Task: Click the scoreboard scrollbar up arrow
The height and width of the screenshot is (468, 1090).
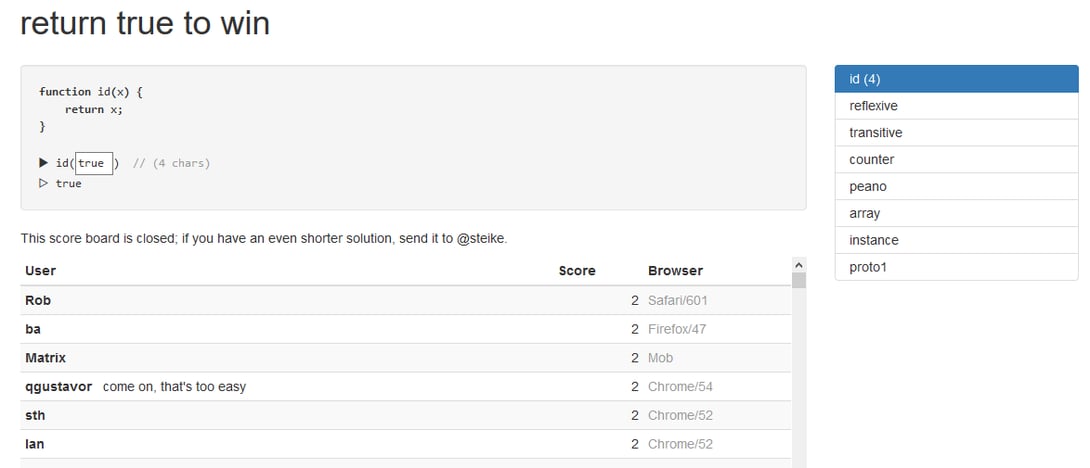Action: (x=798, y=264)
